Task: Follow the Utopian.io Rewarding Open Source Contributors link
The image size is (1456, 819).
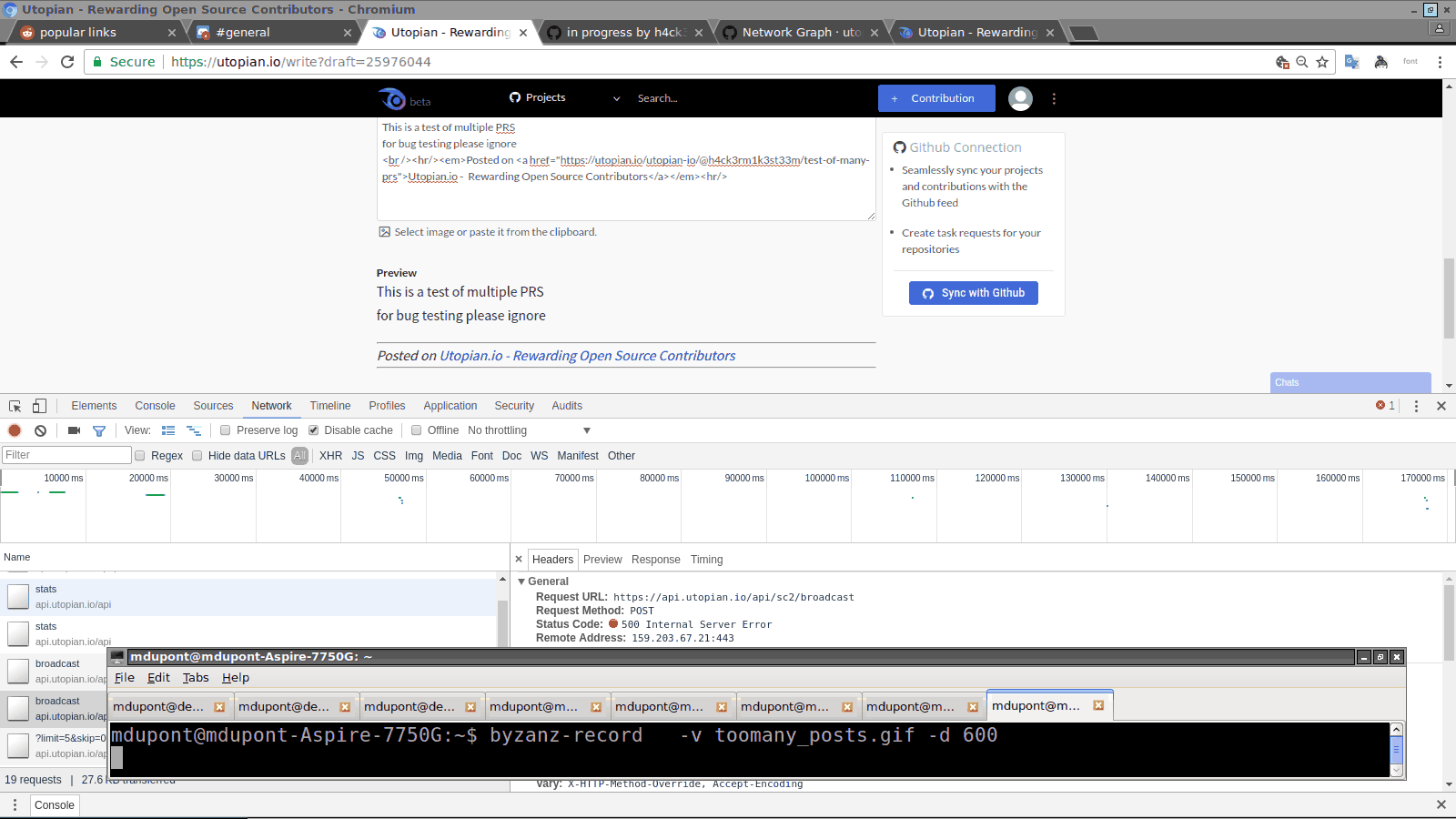Action: (588, 356)
